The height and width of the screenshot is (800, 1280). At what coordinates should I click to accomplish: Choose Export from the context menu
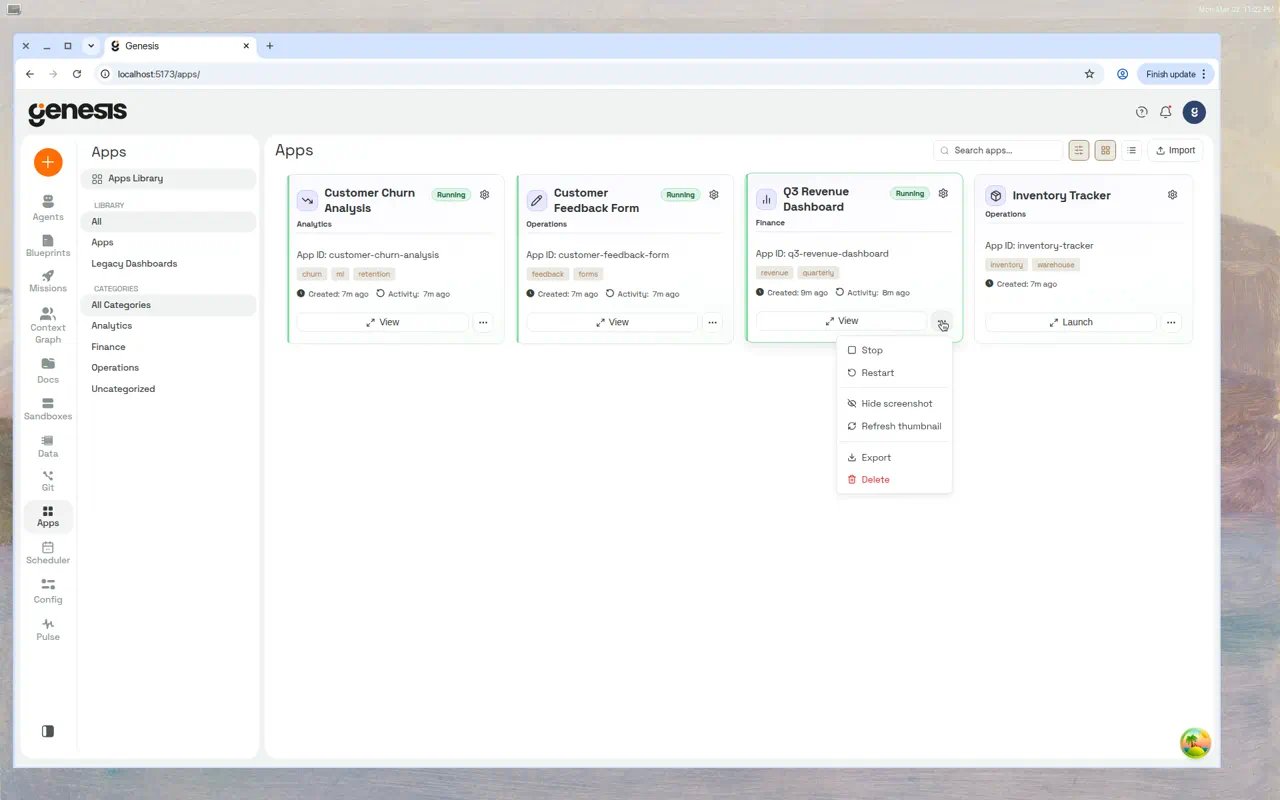(894, 457)
